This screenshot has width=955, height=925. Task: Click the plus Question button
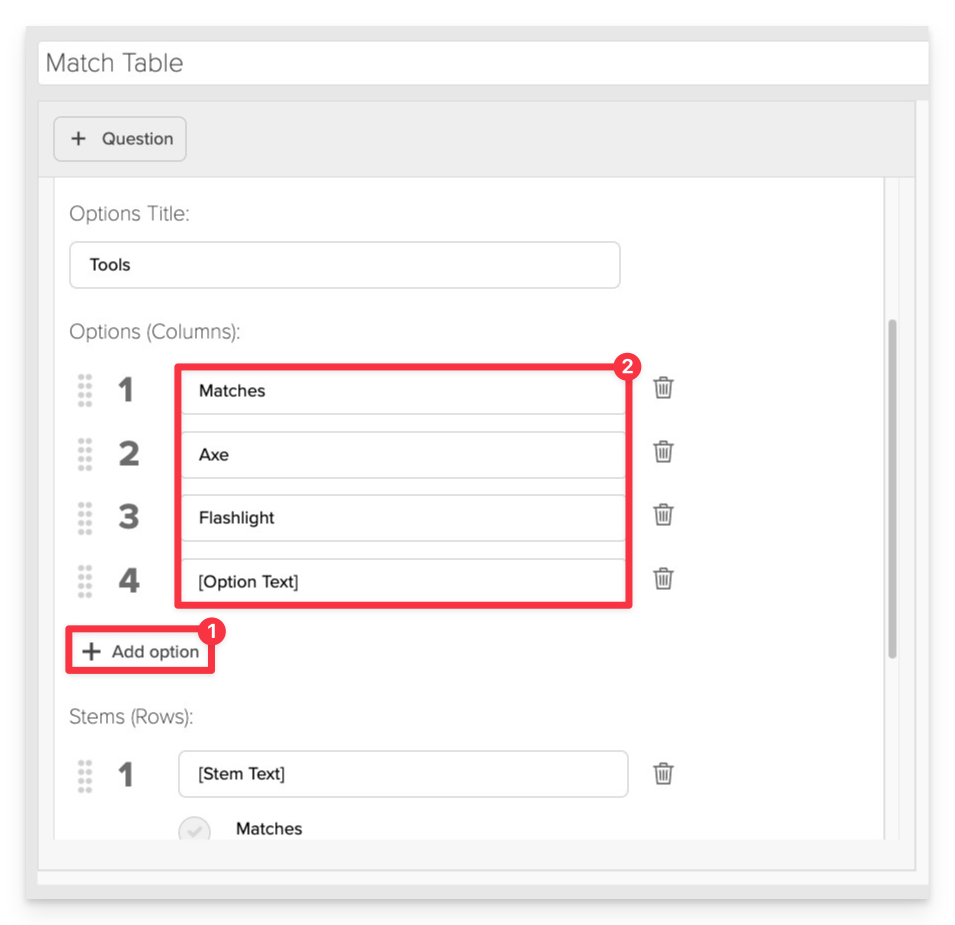pos(120,139)
